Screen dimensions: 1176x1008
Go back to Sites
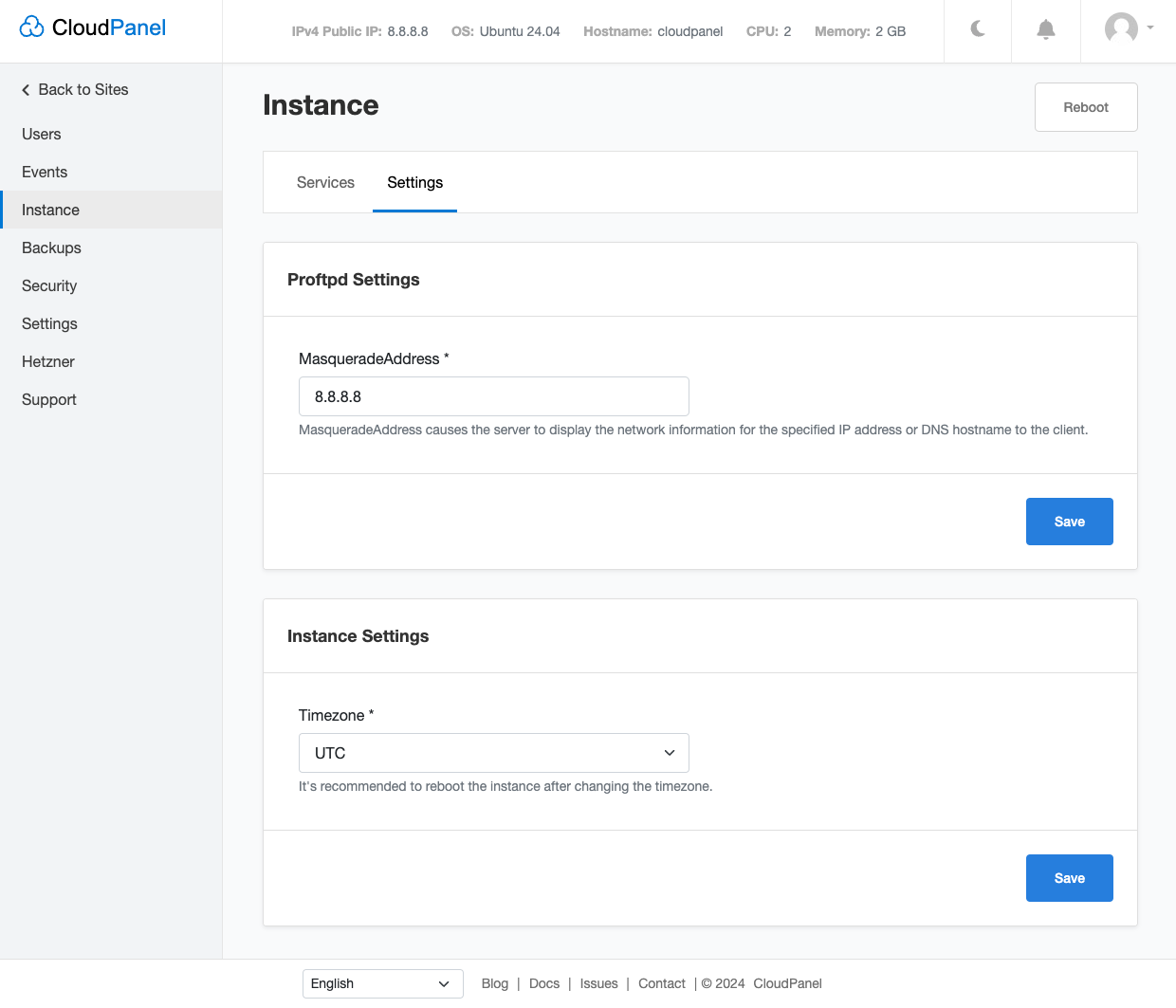point(75,89)
